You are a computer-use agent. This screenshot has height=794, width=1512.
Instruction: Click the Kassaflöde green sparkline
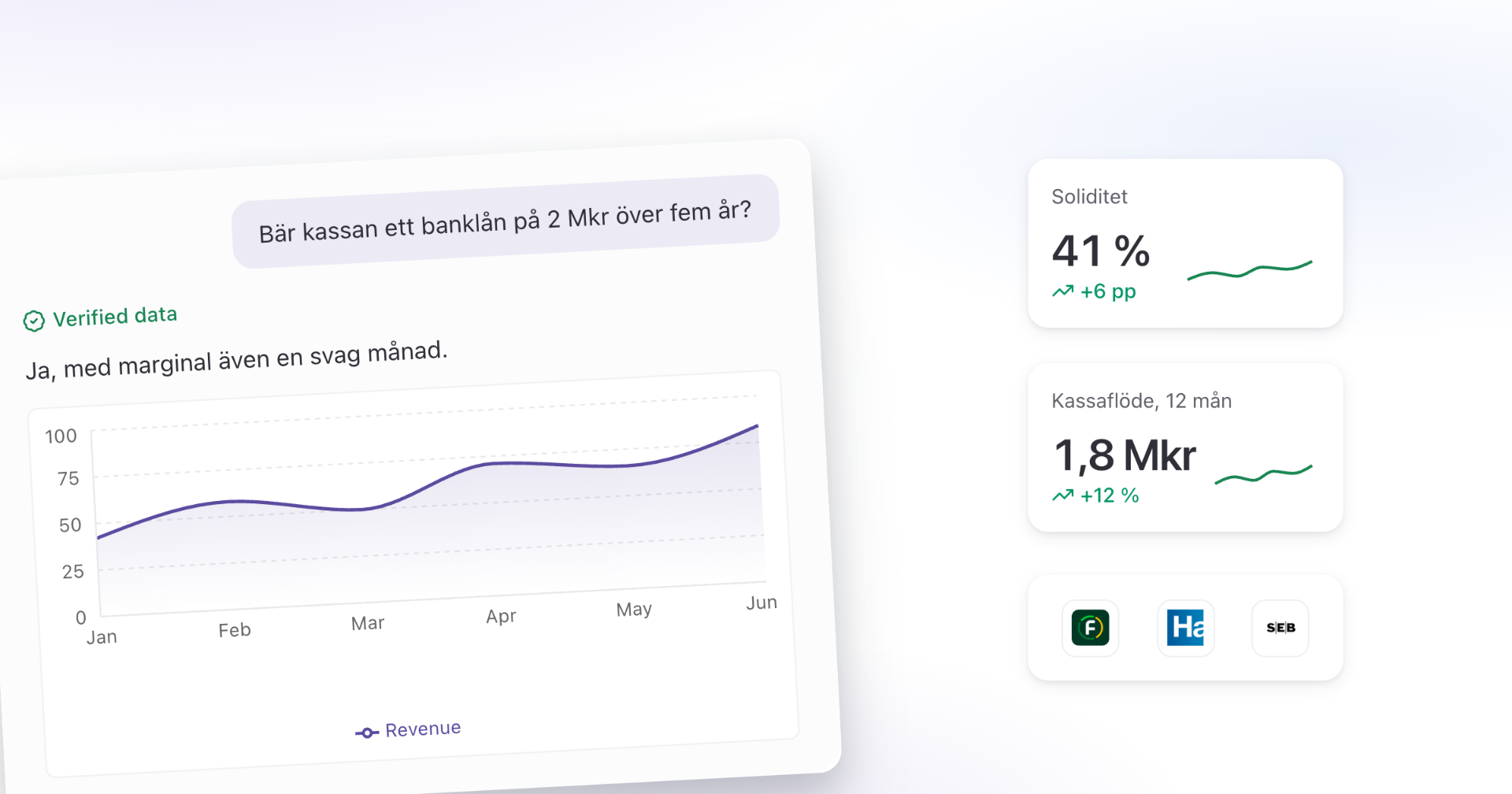[x=1263, y=474]
